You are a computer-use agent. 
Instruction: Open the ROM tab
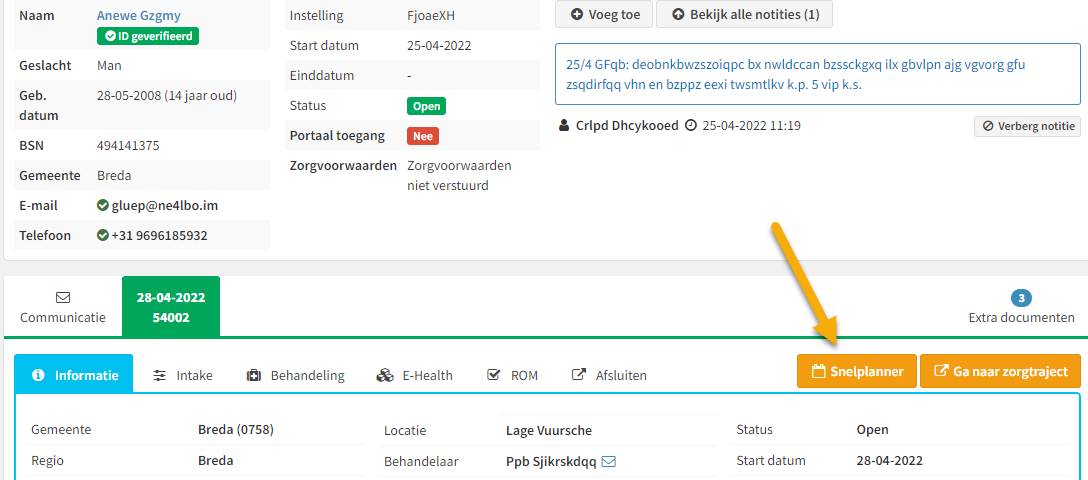[x=513, y=375]
